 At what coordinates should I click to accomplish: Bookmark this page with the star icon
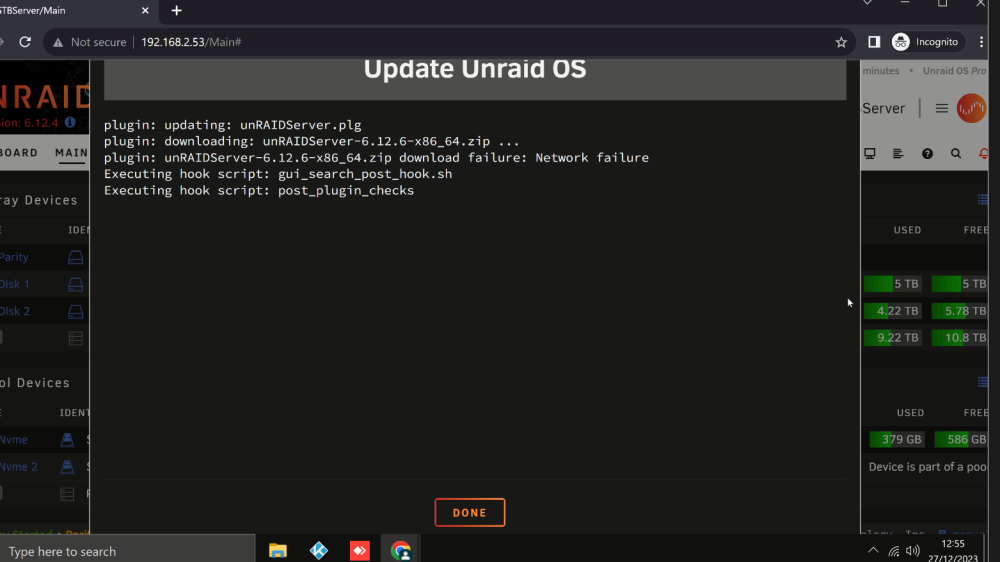[841, 42]
